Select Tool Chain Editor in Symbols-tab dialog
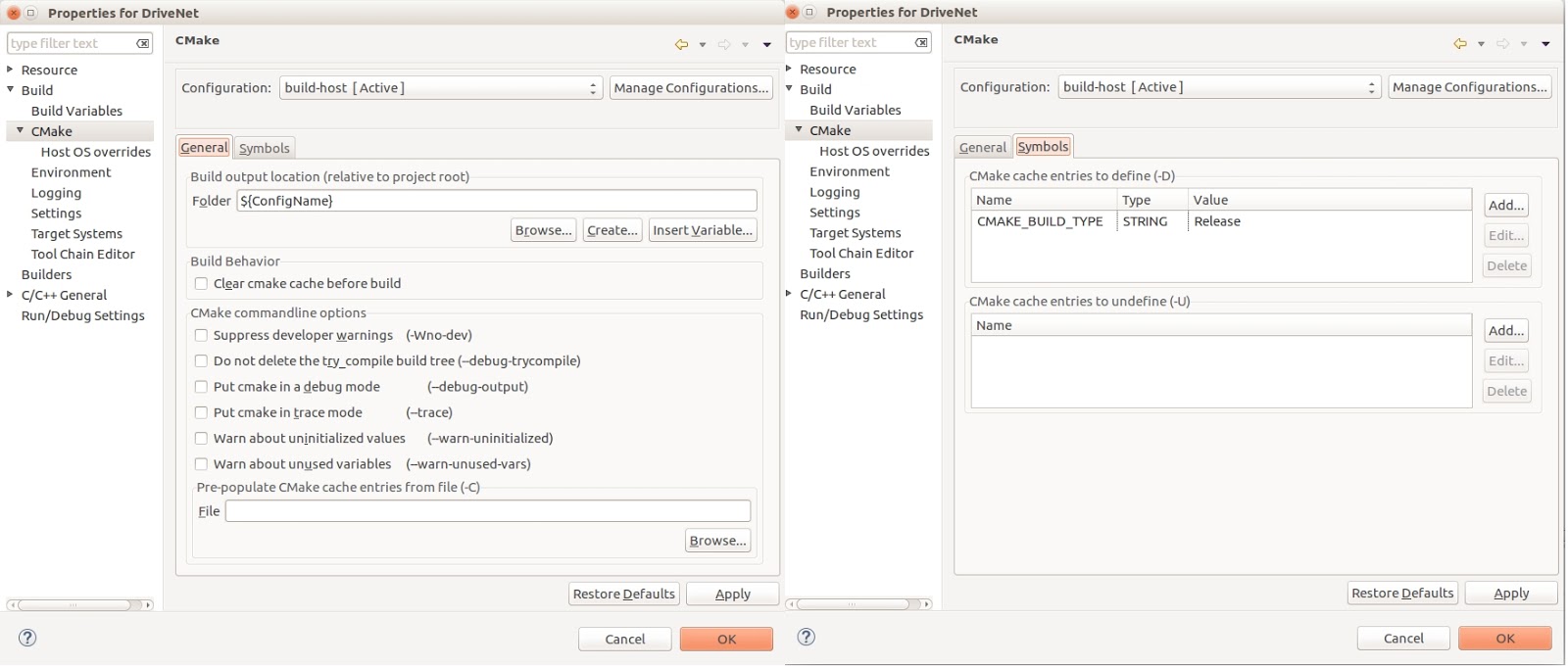Image resolution: width=1568 pixels, height=667 pixels. coord(861,254)
